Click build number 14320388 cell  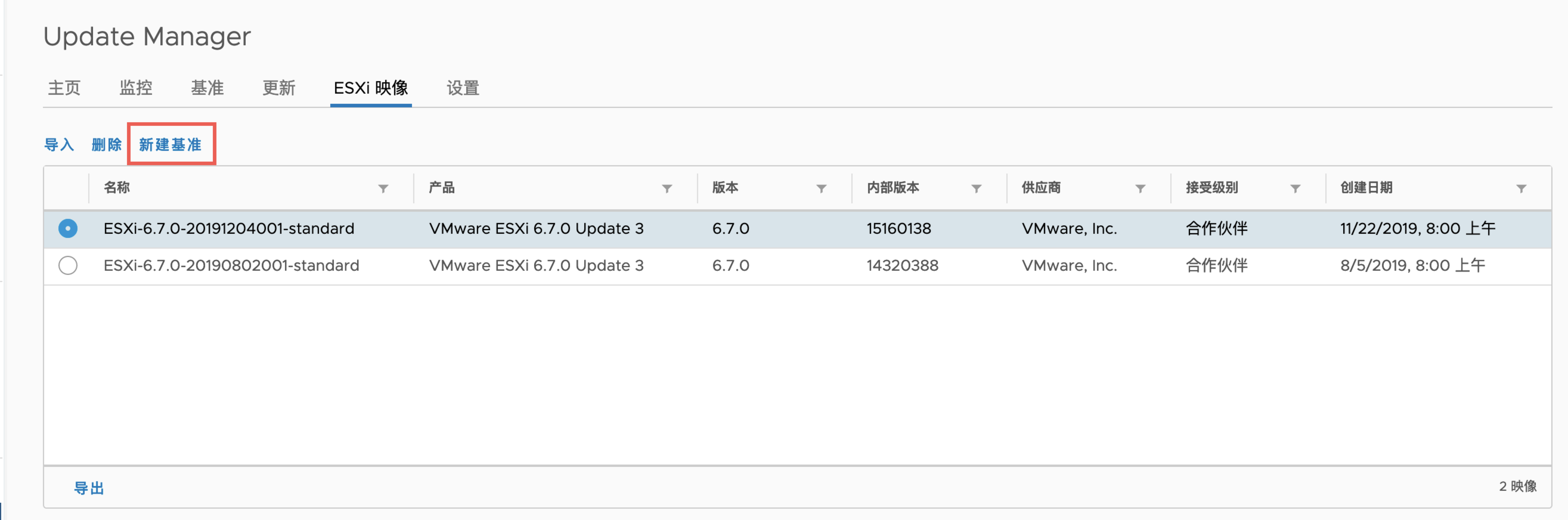[902, 265]
